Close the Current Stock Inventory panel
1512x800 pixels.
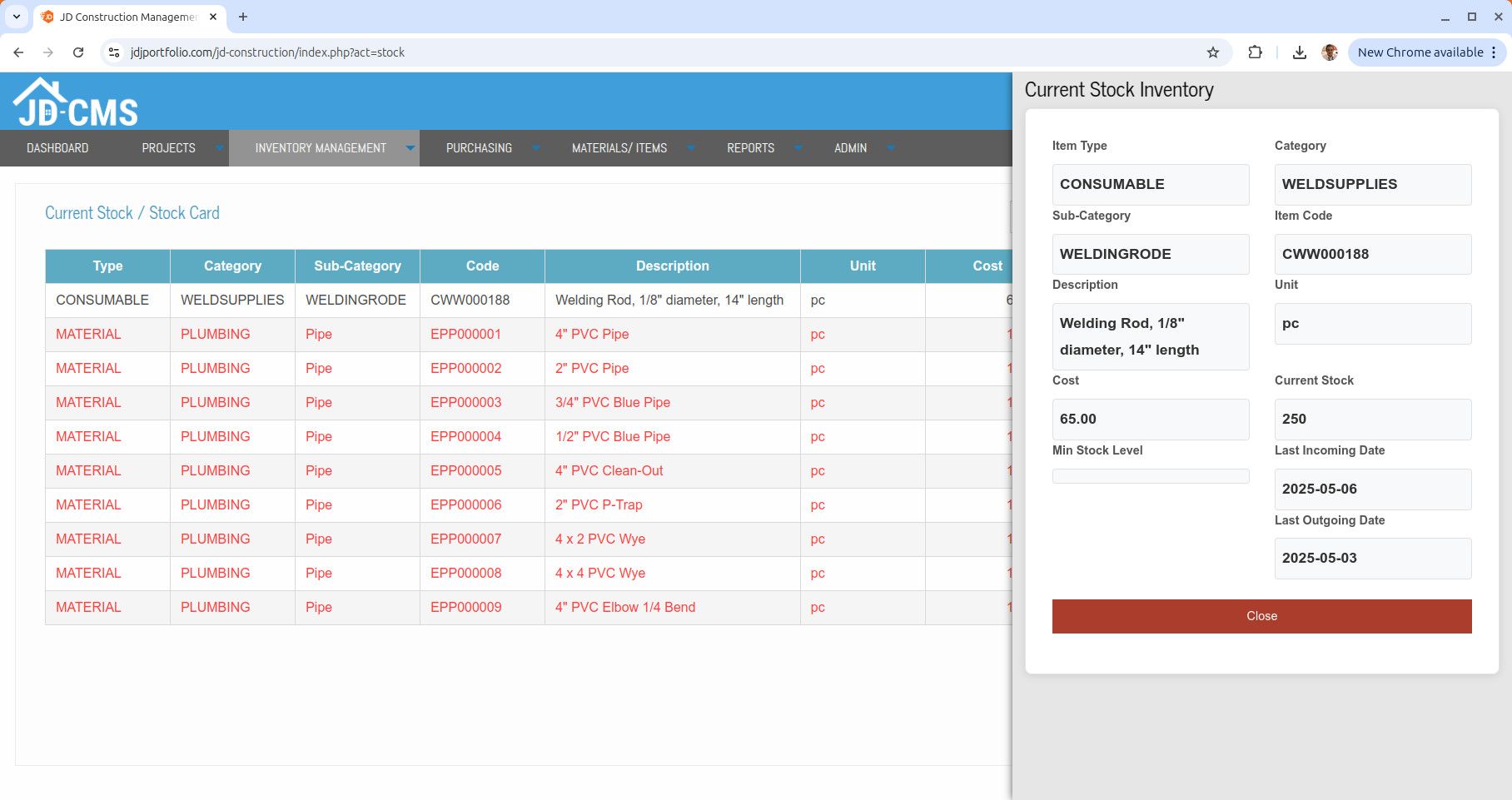pyautogui.click(x=1261, y=616)
